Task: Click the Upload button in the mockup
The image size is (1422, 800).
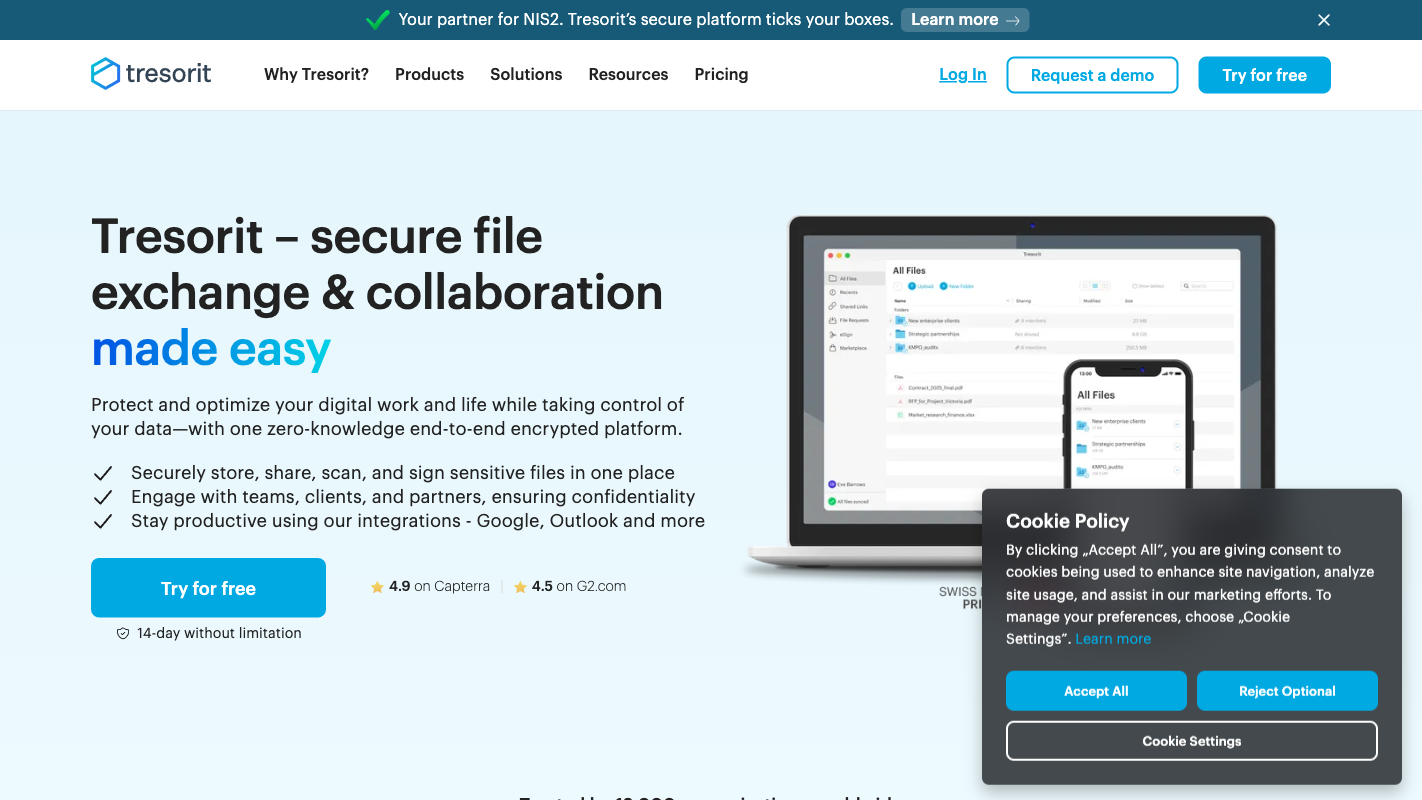Action: pyautogui.click(x=921, y=286)
